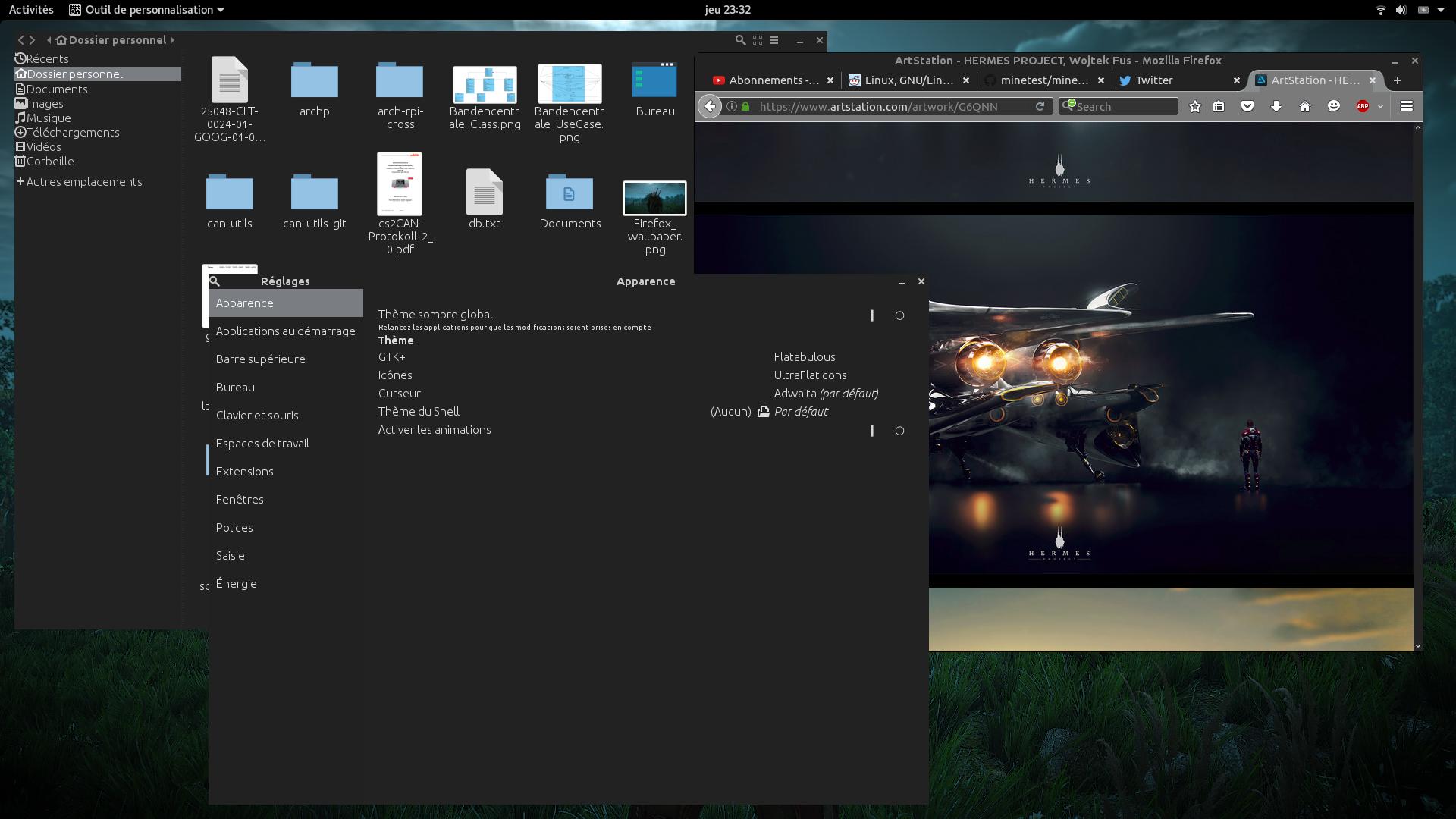Click Dossier personnel path button in Files

click(111, 40)
